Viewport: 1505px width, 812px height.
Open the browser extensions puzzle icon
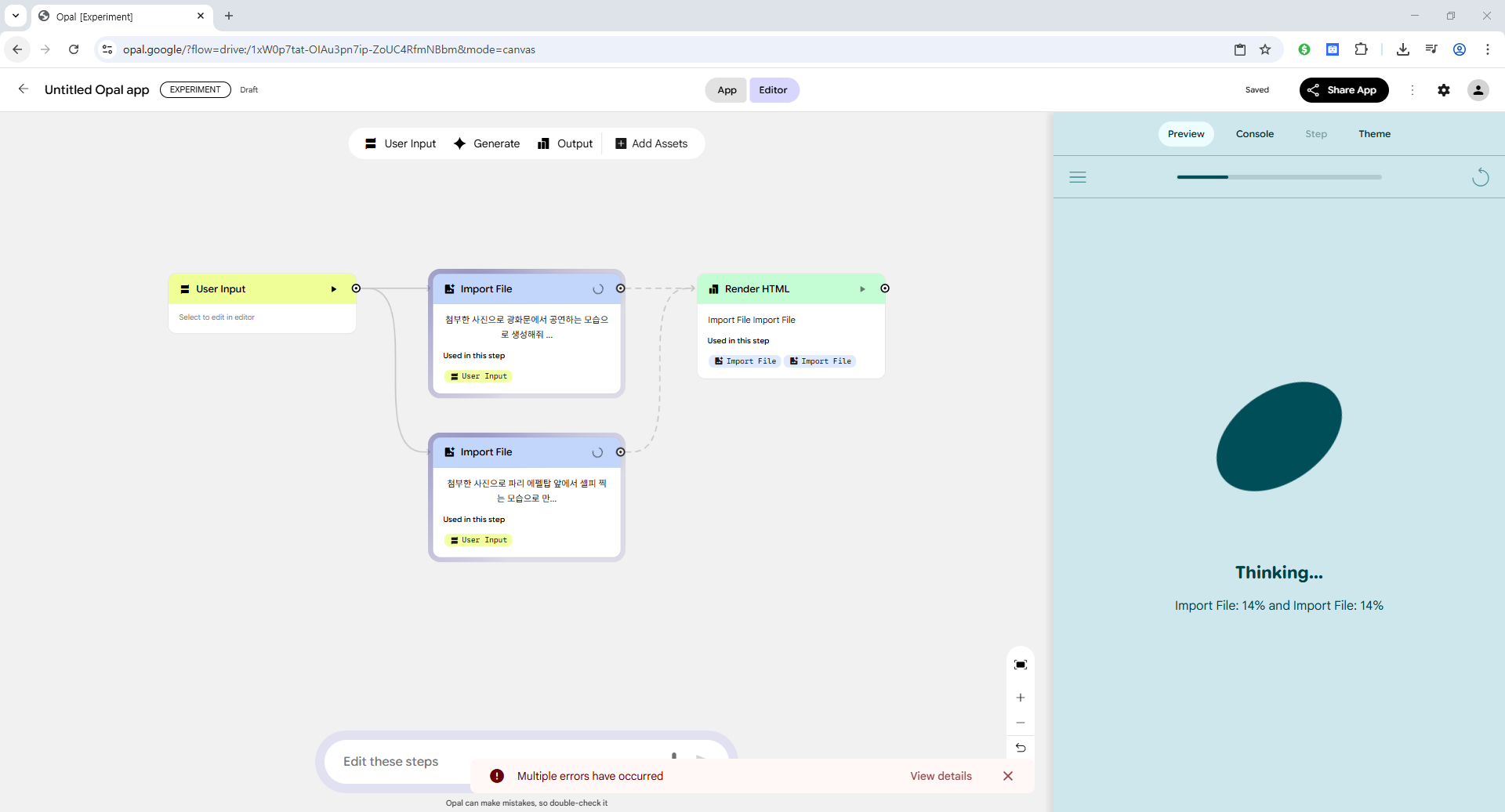pyautogui.click(x=1362, y=49)
